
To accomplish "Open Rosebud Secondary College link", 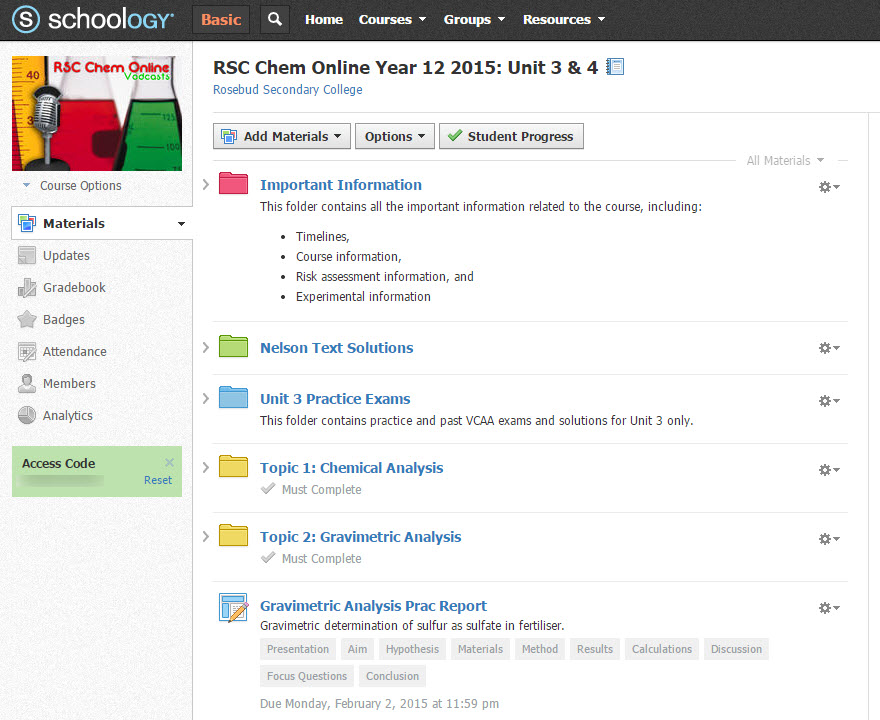I will [x=287, y=90].
